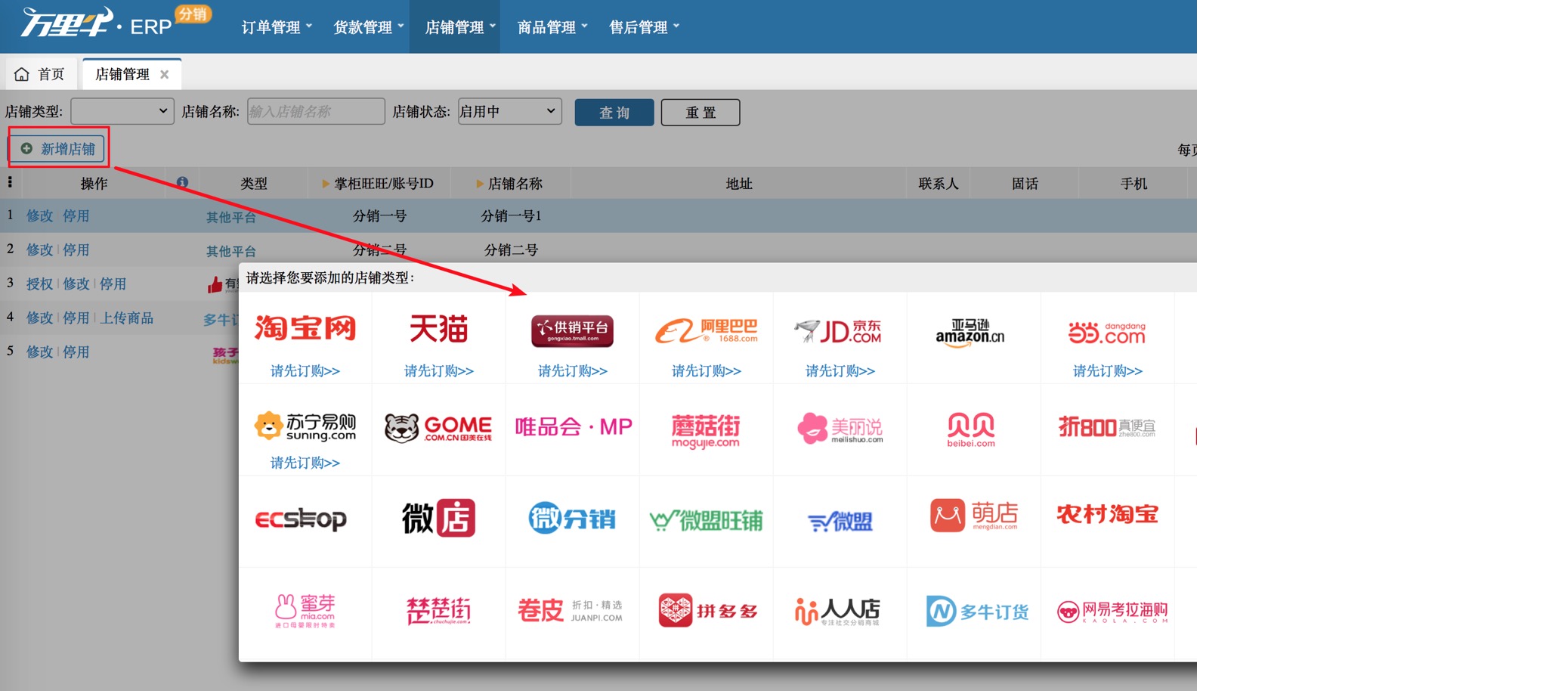The image size is (1568, 691).
Task: Pick the 供销平台 store type
Action: [x=572, y=331]
